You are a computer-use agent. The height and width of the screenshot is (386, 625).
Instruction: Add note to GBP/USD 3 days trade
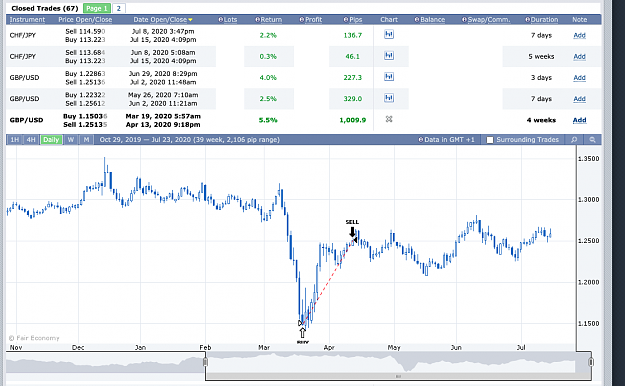coord(579,77)
